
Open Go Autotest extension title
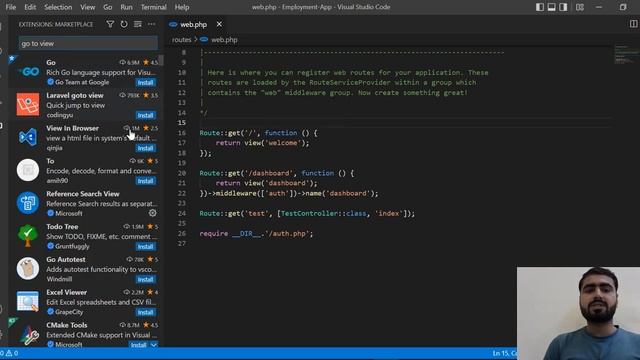66,259
